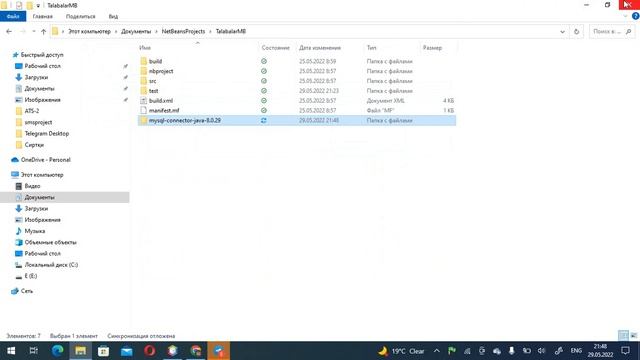Open weather widget 19°C Clear
The width and height of the screenshot is (640, 360).
(401, 351)
